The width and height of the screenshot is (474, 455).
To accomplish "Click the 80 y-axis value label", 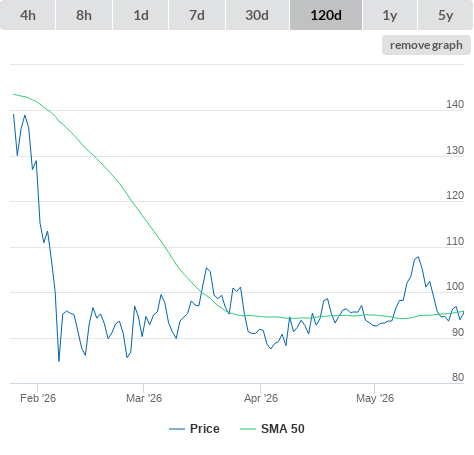I will point(458,377).
